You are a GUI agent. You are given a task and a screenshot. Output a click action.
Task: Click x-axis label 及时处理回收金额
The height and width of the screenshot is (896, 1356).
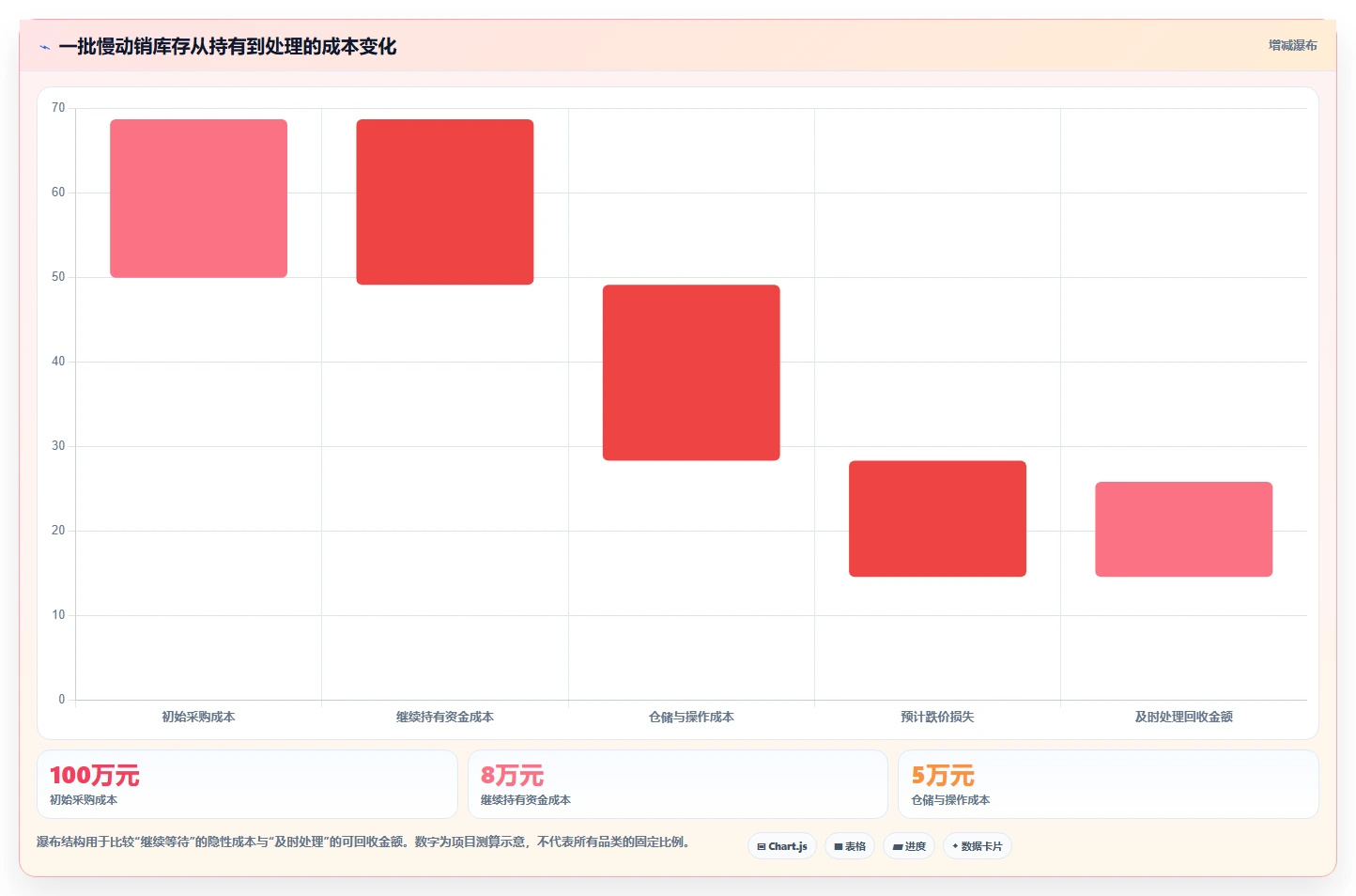point(1183,717)
